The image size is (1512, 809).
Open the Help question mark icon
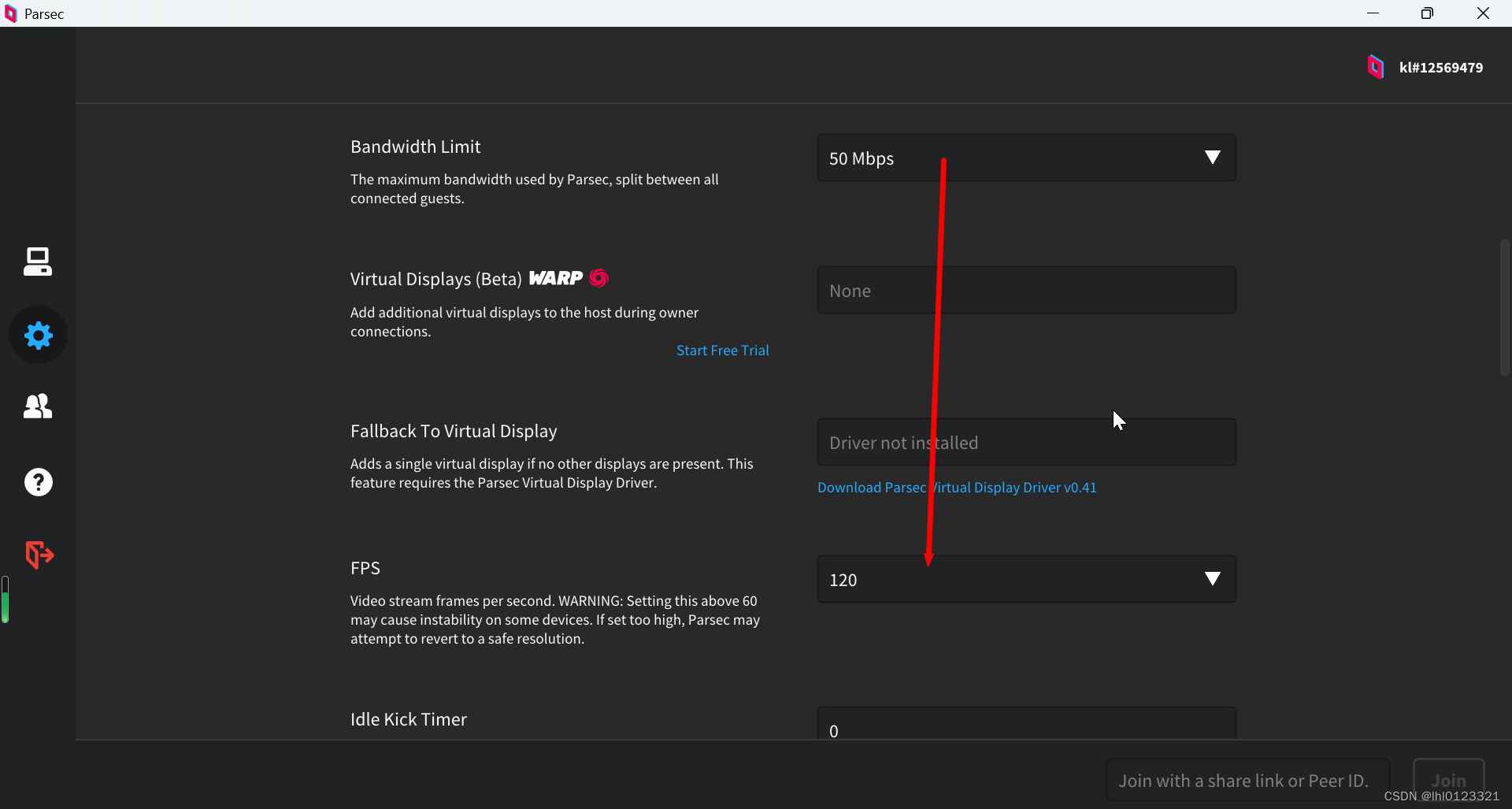38,482
